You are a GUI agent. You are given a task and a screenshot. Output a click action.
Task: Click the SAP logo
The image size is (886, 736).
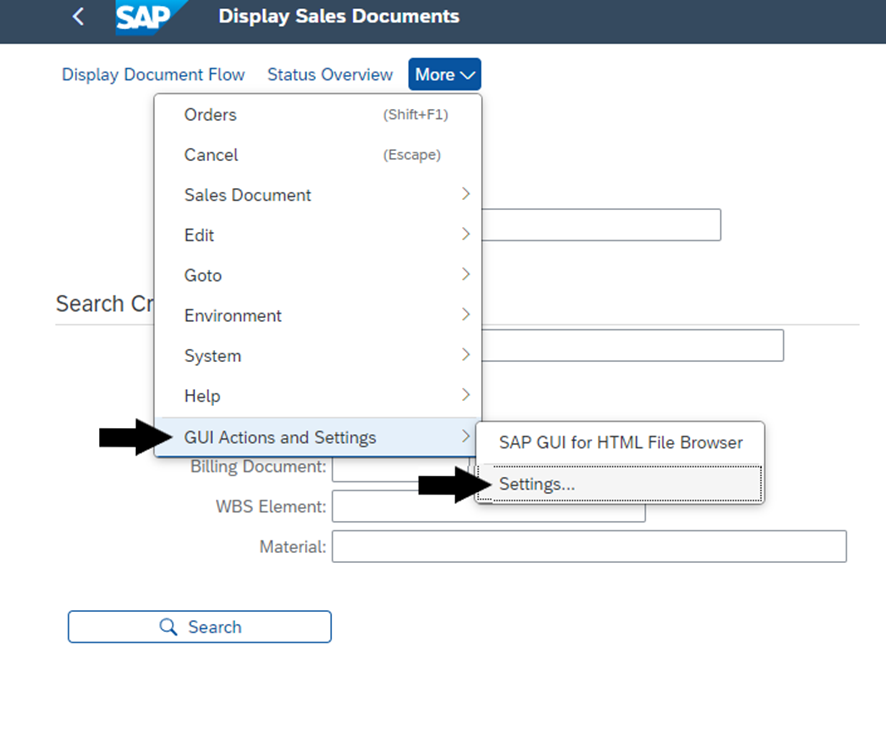[x=151, y=18]
